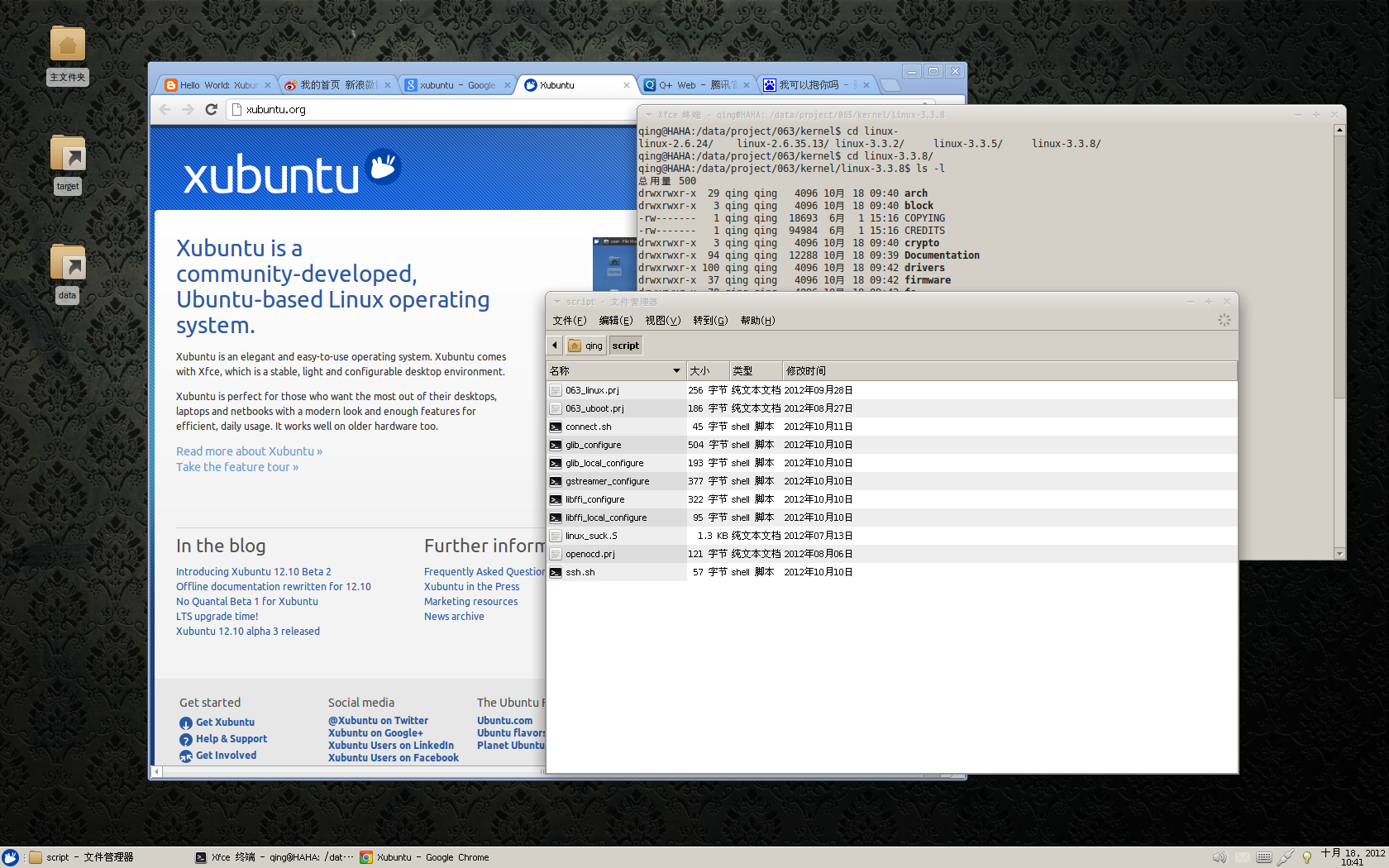Open the News archive link
This screenshot has height=868, width=1389.
tap(454, 617)
